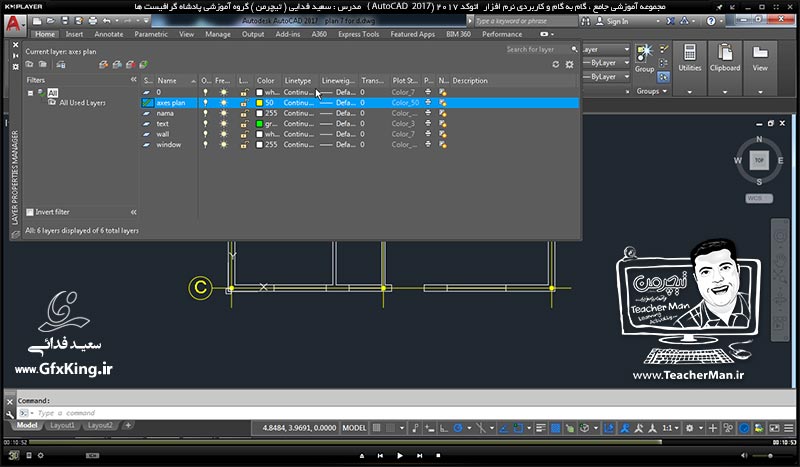
Task: Toggle the Freeze sun icon for layer text
Action: (223, 124)
